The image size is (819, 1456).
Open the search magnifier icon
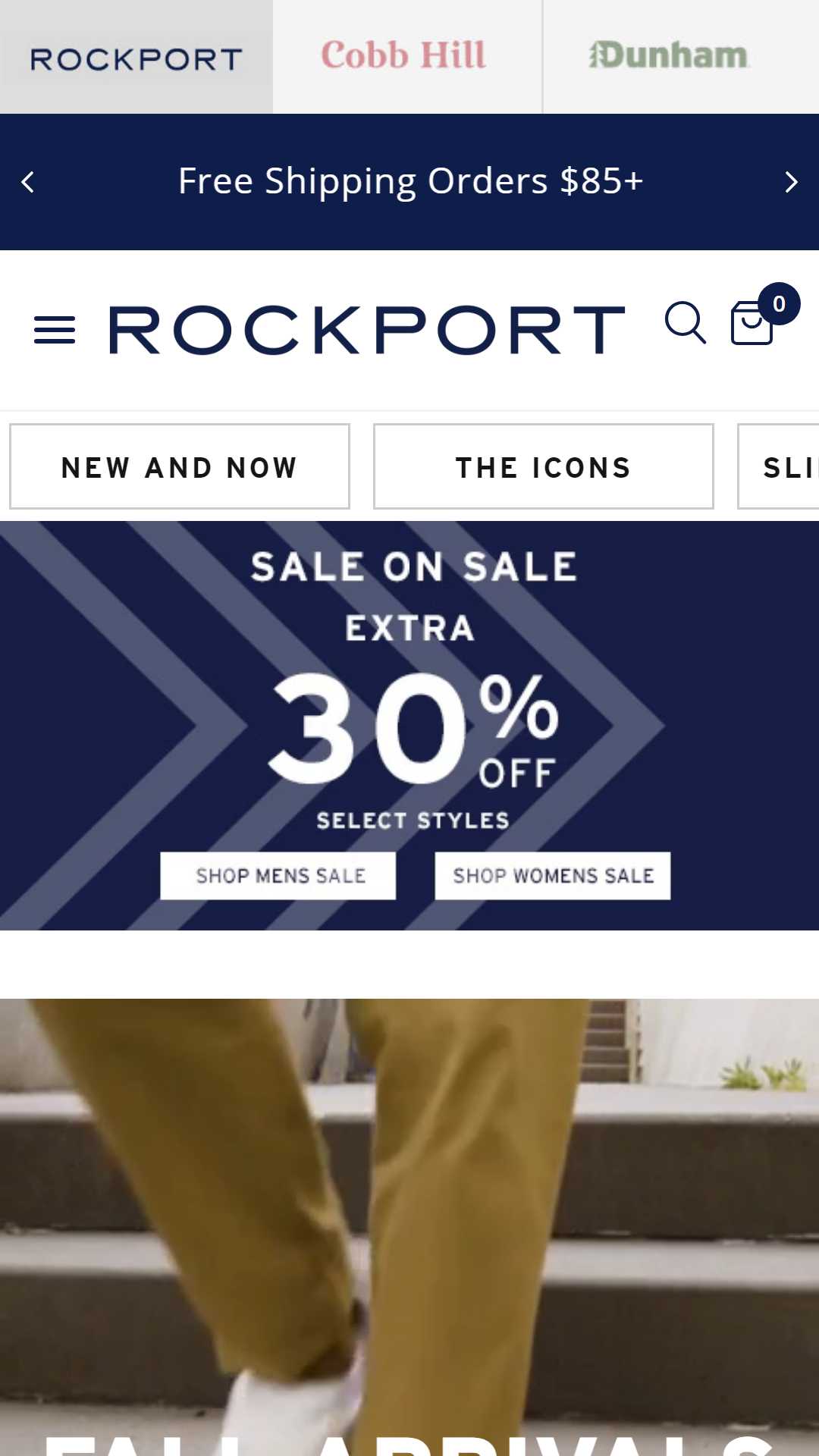686,323
